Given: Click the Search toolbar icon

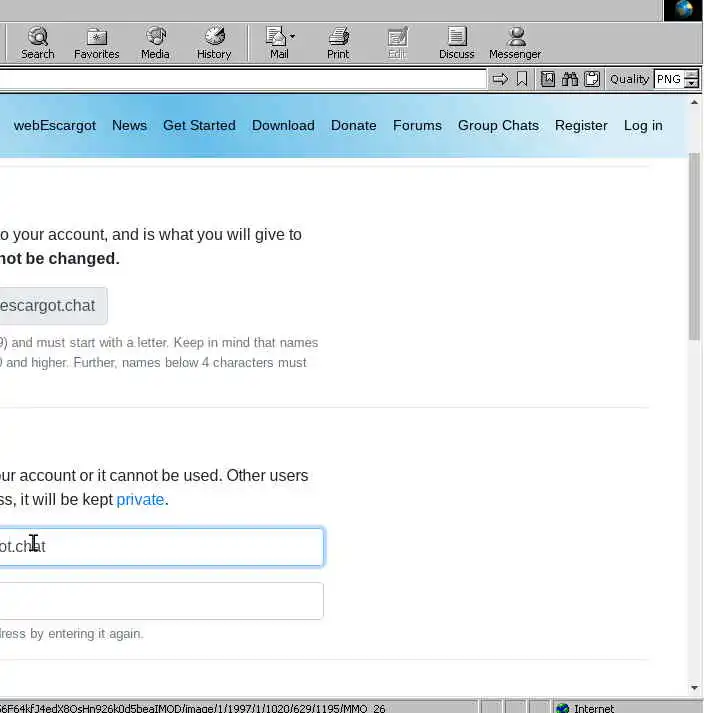Looking at the screenshot, I should (38, 43).
